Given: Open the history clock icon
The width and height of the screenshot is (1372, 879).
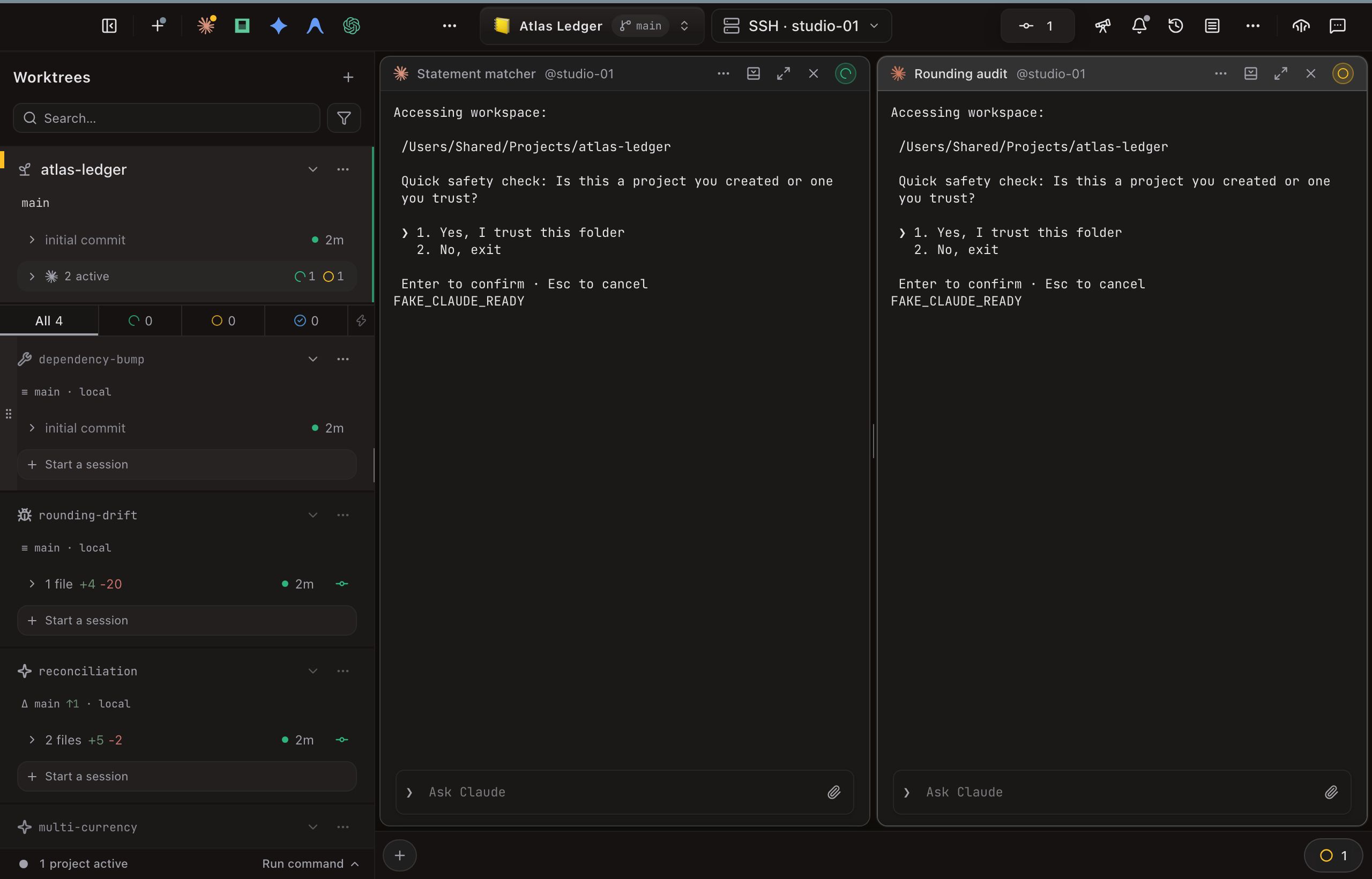Looking at the screenshot, I should click(1176, 26).
